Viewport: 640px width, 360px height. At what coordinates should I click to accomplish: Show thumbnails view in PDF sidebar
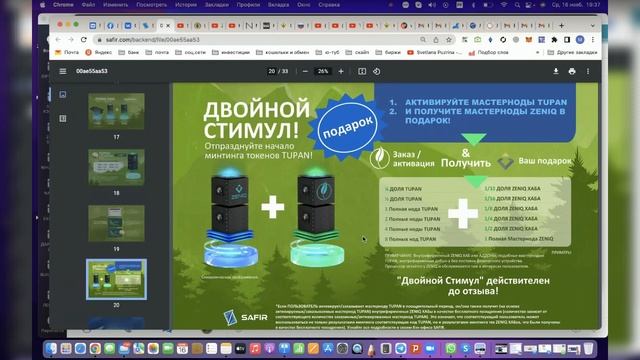point(62,94)
